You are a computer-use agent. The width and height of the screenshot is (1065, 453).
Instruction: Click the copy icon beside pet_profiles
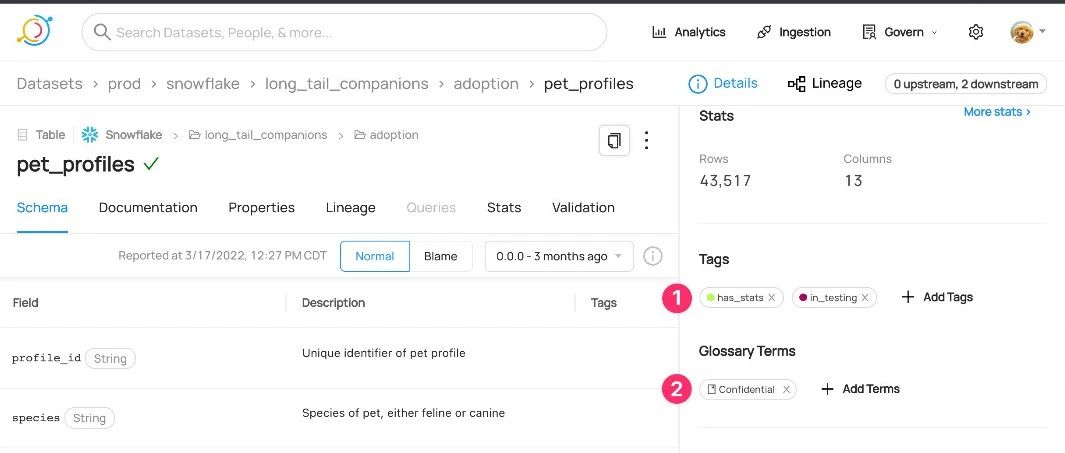(614, 141)
